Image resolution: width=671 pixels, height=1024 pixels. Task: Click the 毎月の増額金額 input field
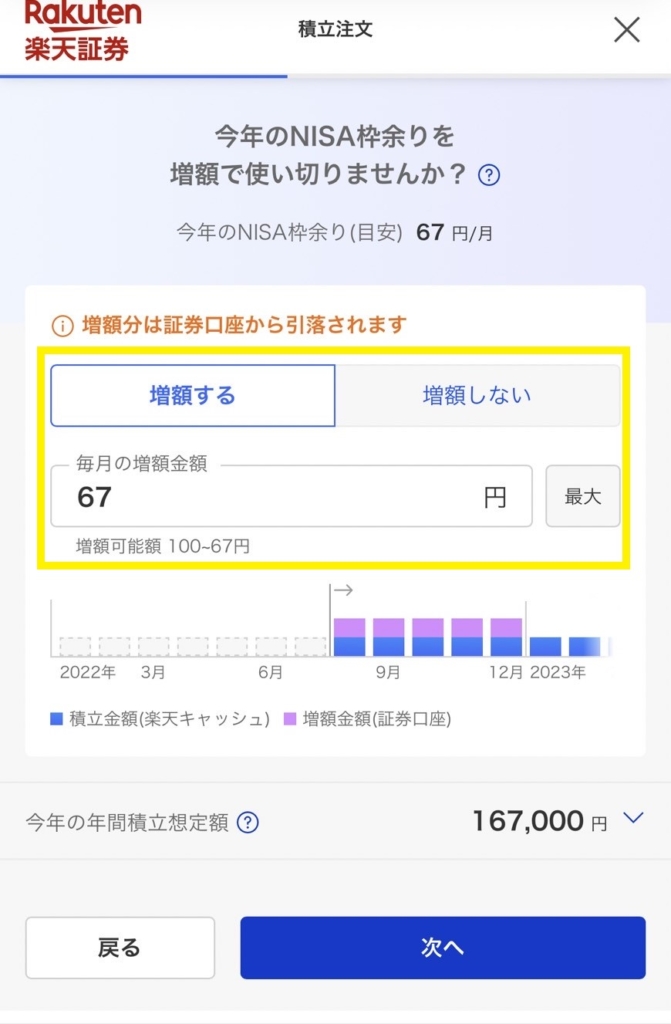(291, 496)
